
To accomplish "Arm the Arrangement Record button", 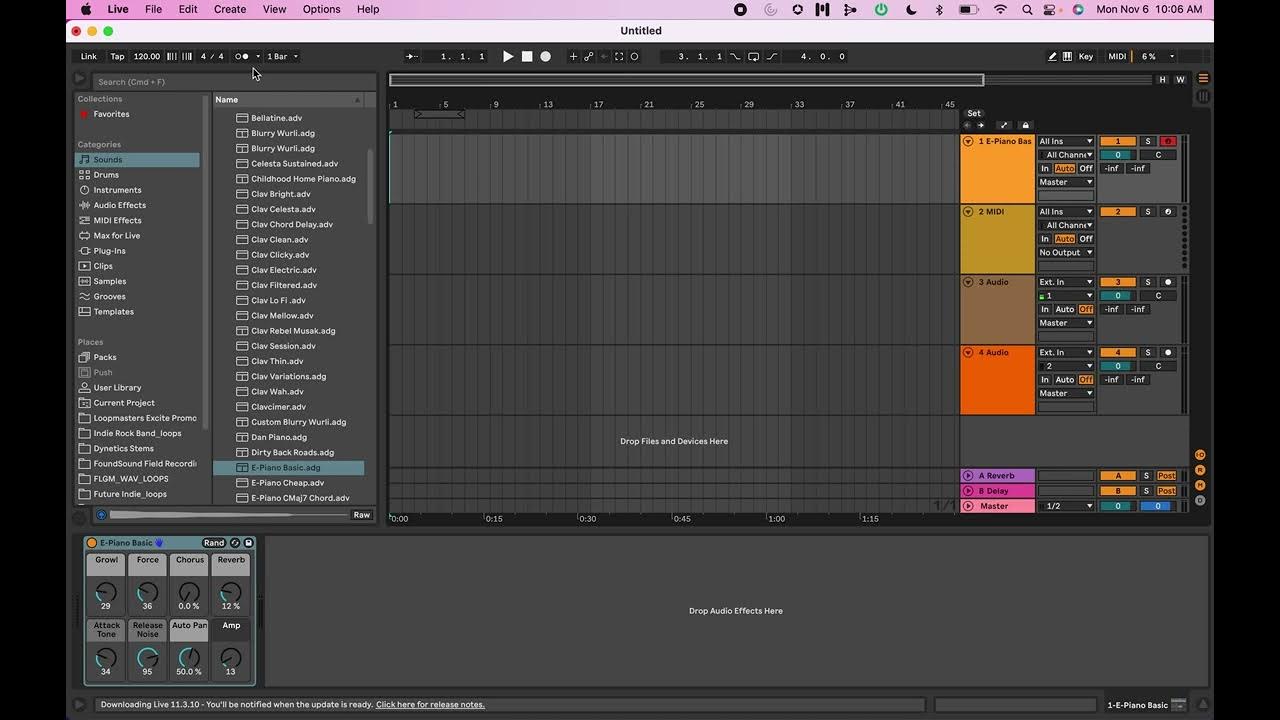I will pos(546,57).
